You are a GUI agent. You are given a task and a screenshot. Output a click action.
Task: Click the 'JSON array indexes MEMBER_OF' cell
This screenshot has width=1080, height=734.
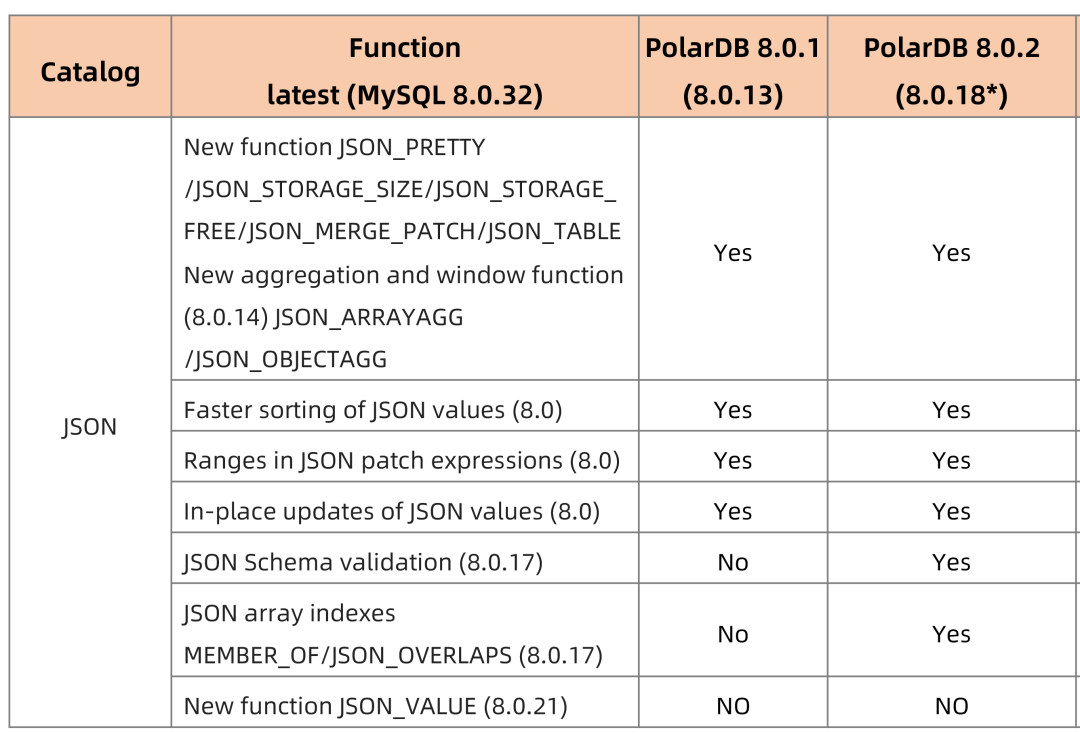click(x=393, y=634)
